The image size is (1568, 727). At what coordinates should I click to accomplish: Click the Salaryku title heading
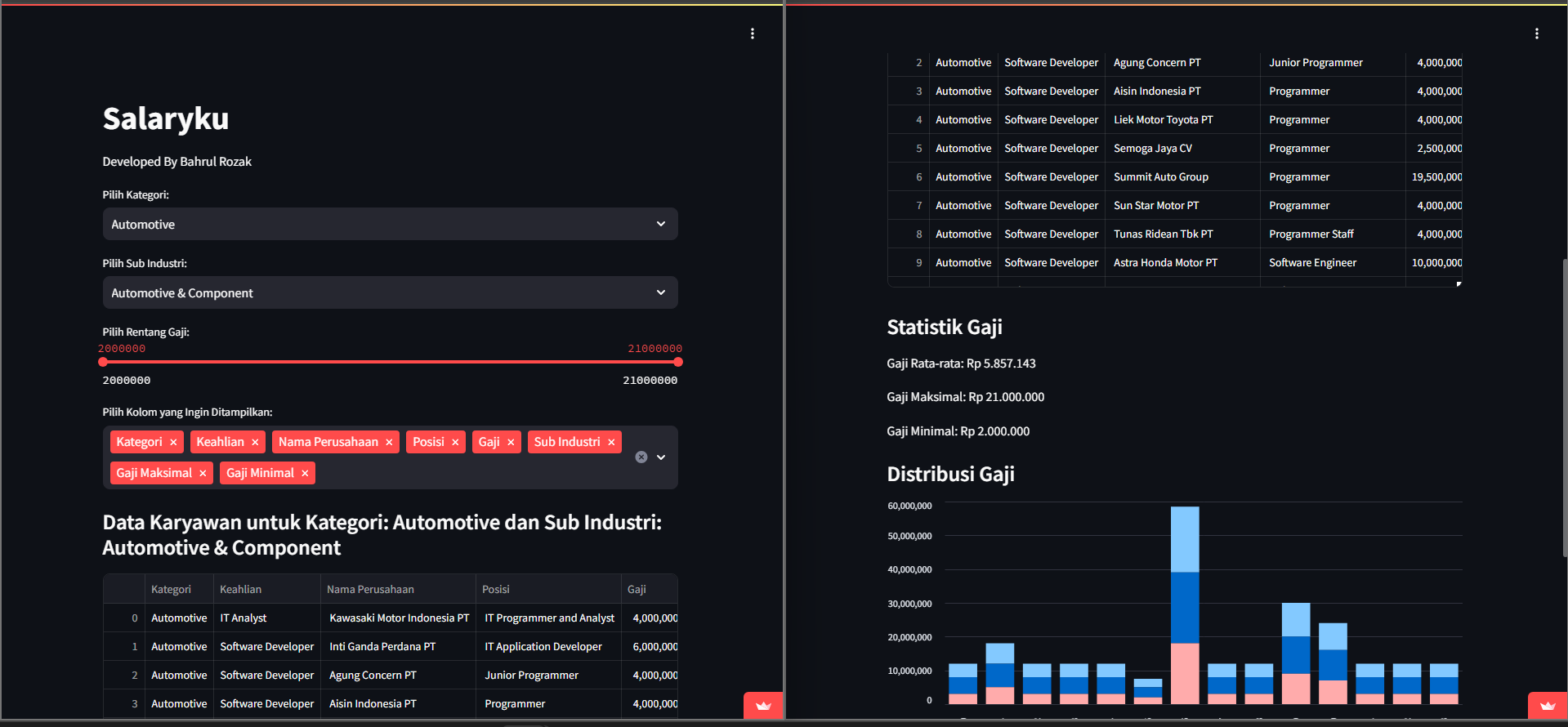(x=166, y=119)
